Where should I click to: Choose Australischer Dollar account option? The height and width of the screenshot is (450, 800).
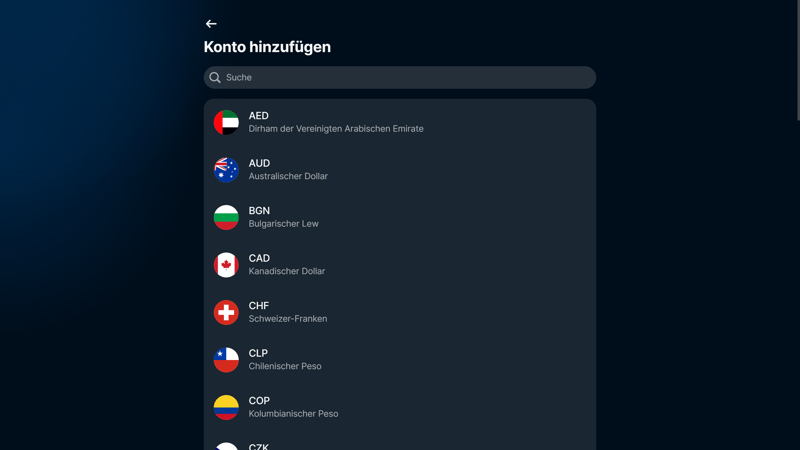[x=288, y=176]
